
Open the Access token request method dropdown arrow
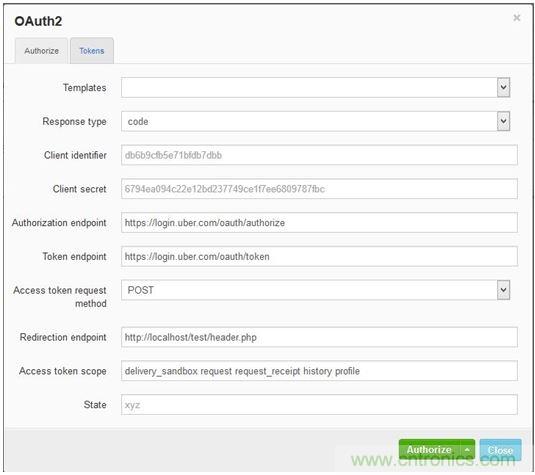click(x=503, y=290)
